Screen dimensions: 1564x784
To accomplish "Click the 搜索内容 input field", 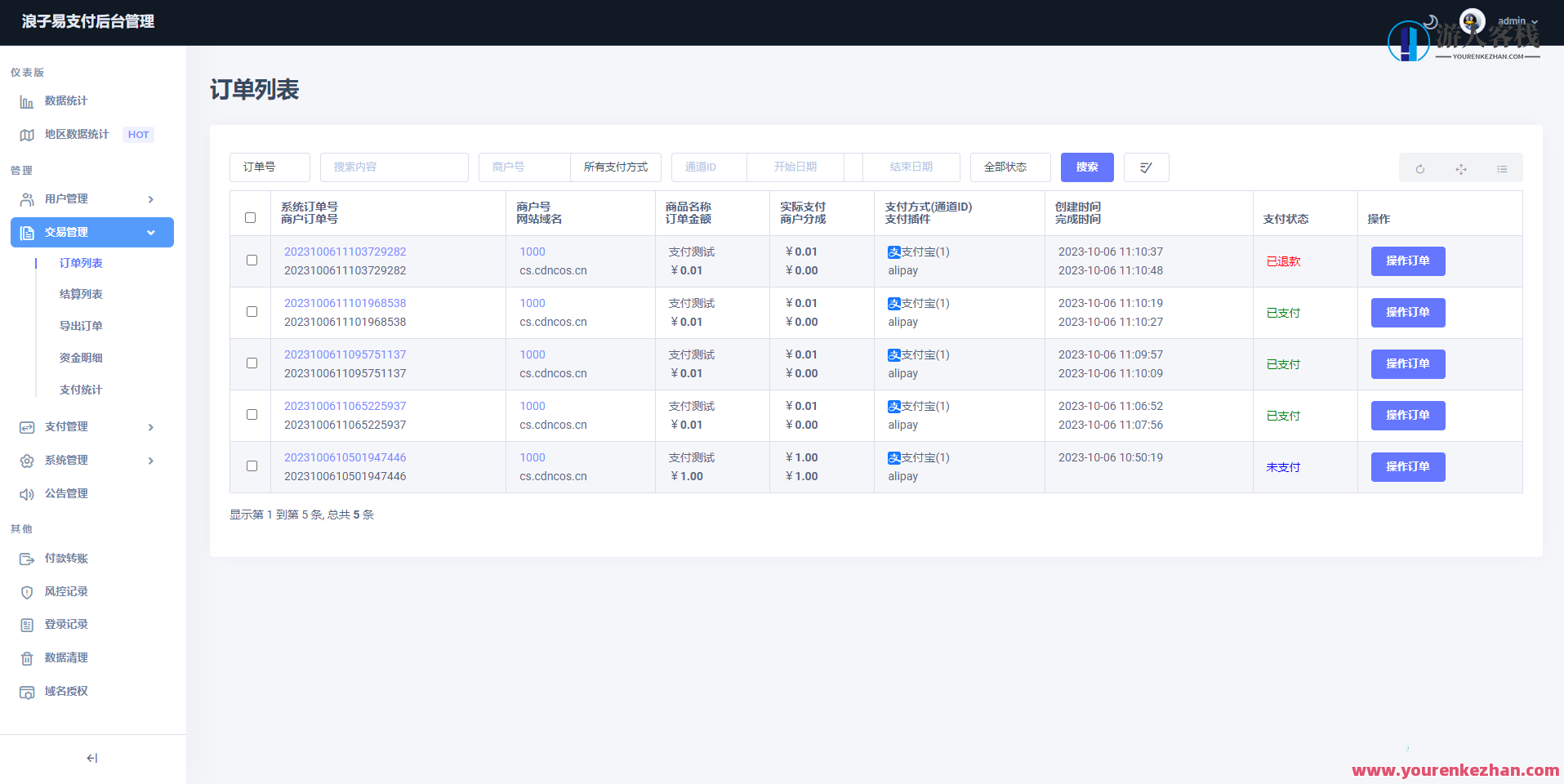I will tap(394, 167).
